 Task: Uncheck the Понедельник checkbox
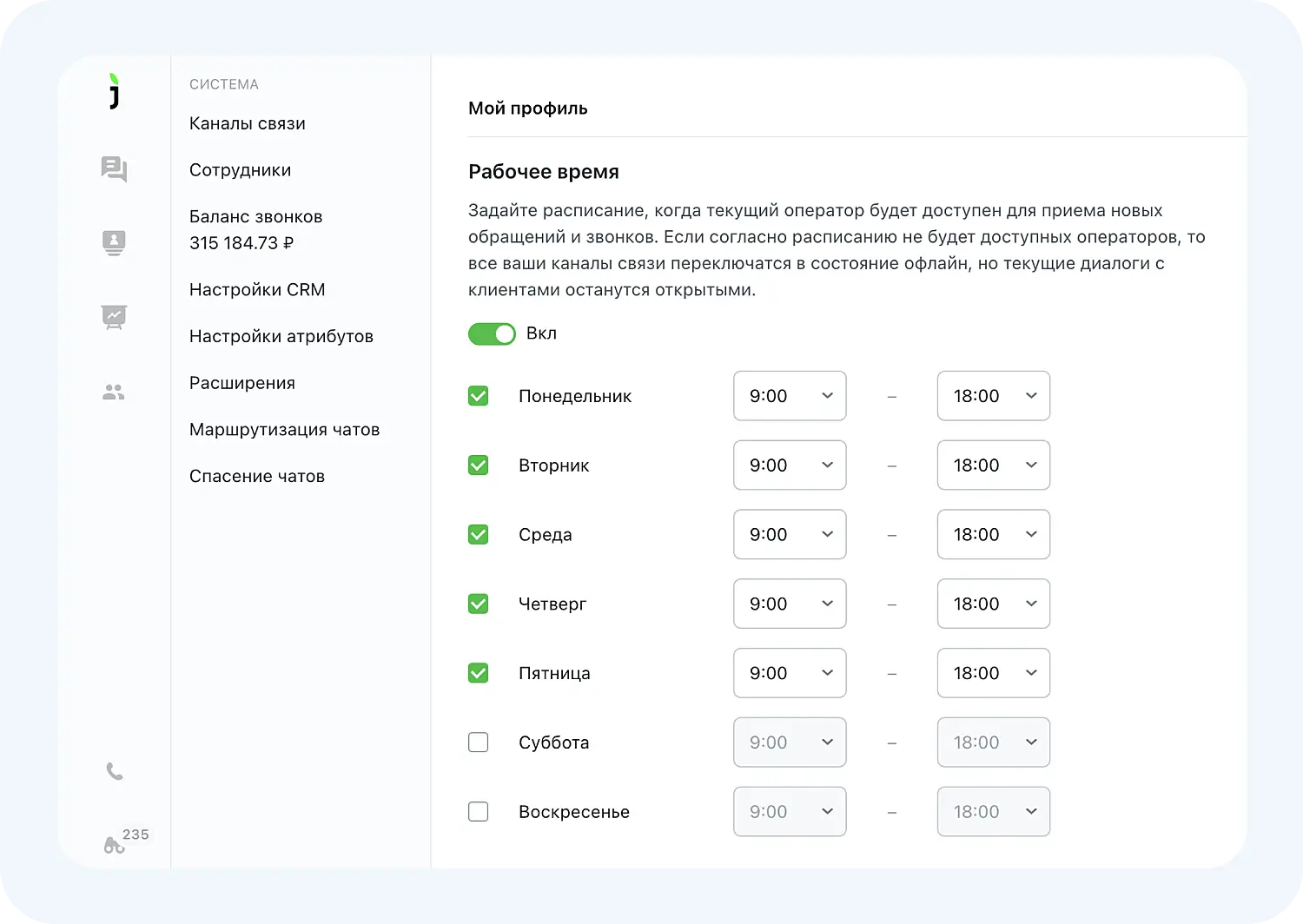(x=479, y=396)
